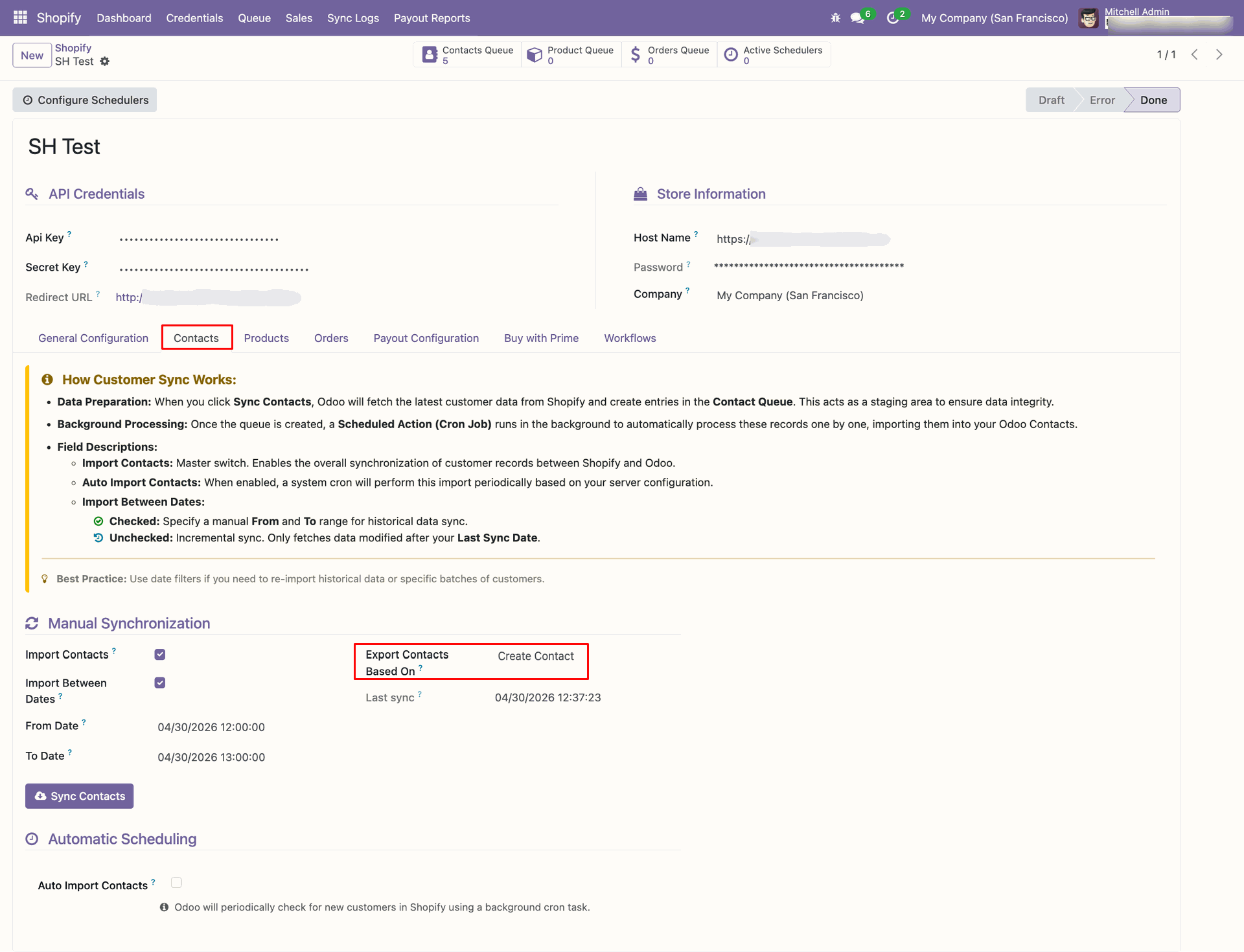Follow the Shopify breadcrumb link
Image resolution: width=1244 pixels, height=952 pixels.
73,48
